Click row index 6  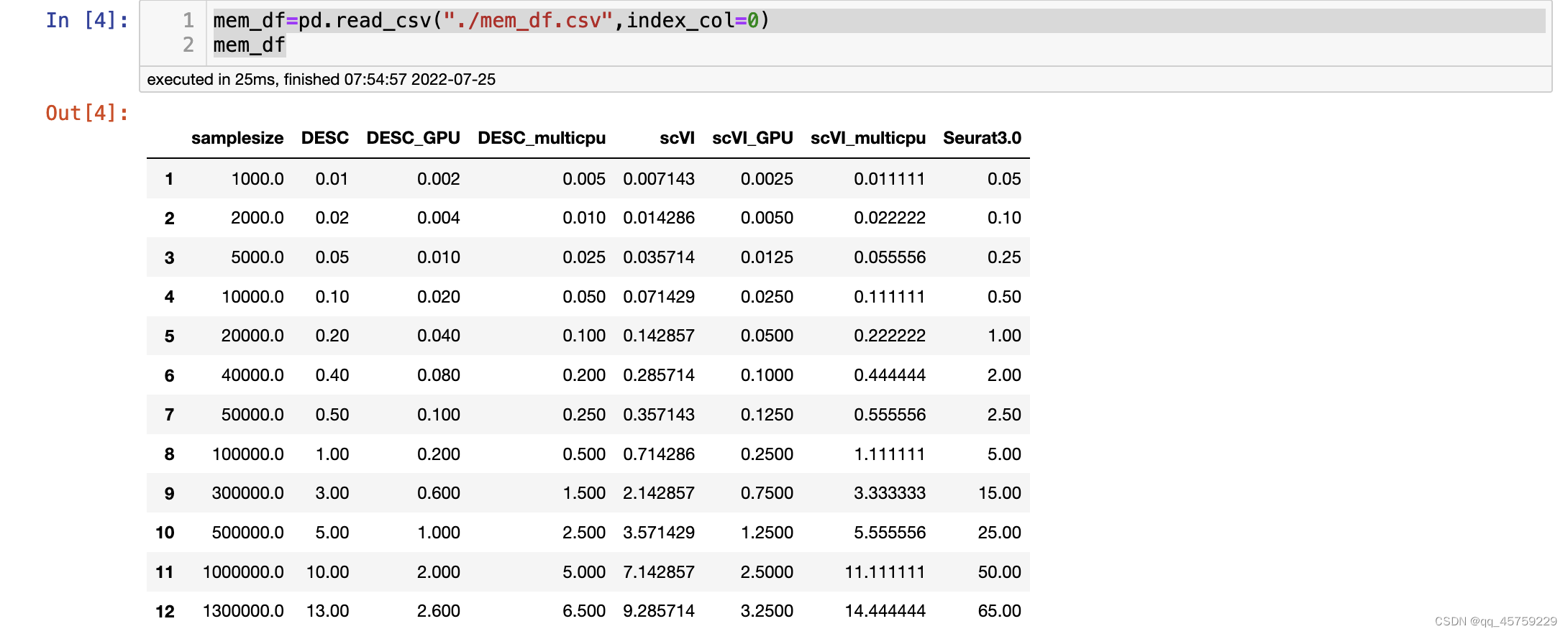(x=169, y=376)
